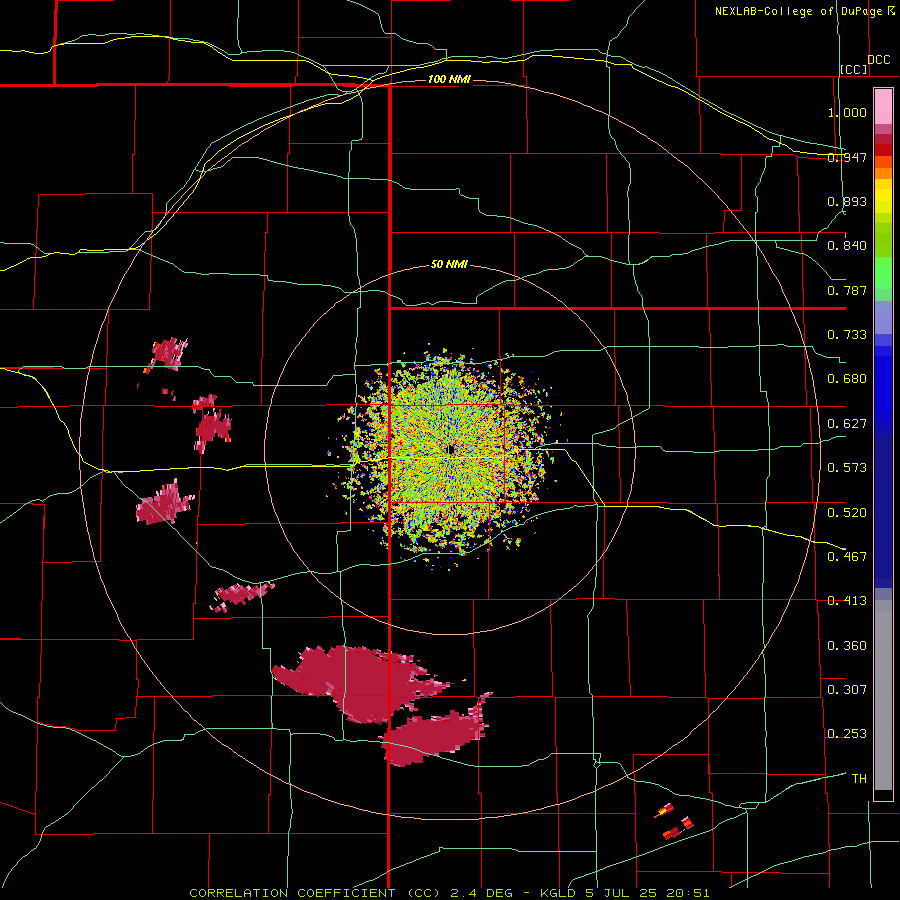900x900 pixels.
Task: Select the 0.840 scale label
Action: pos(847,246)
